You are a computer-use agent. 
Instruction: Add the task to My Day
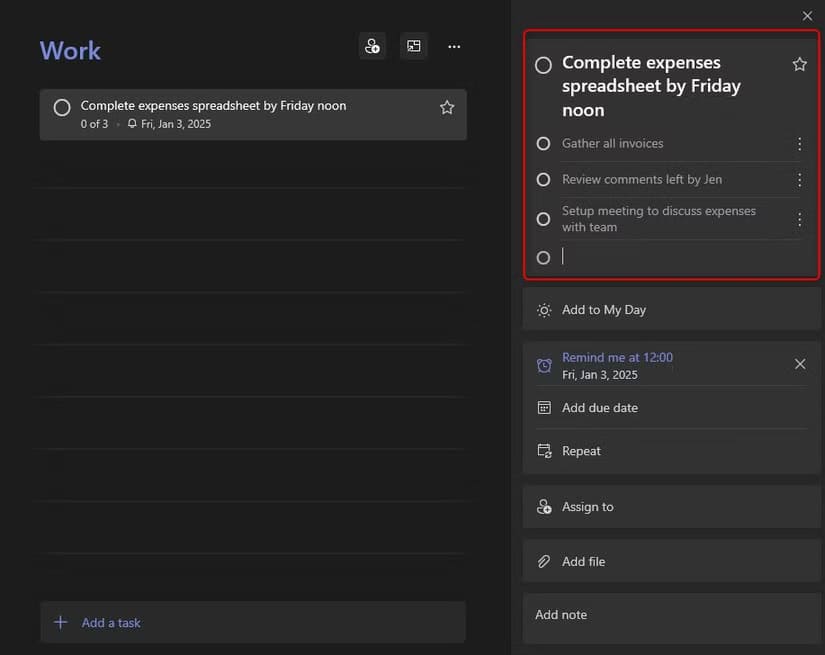(x=671, y=310)
